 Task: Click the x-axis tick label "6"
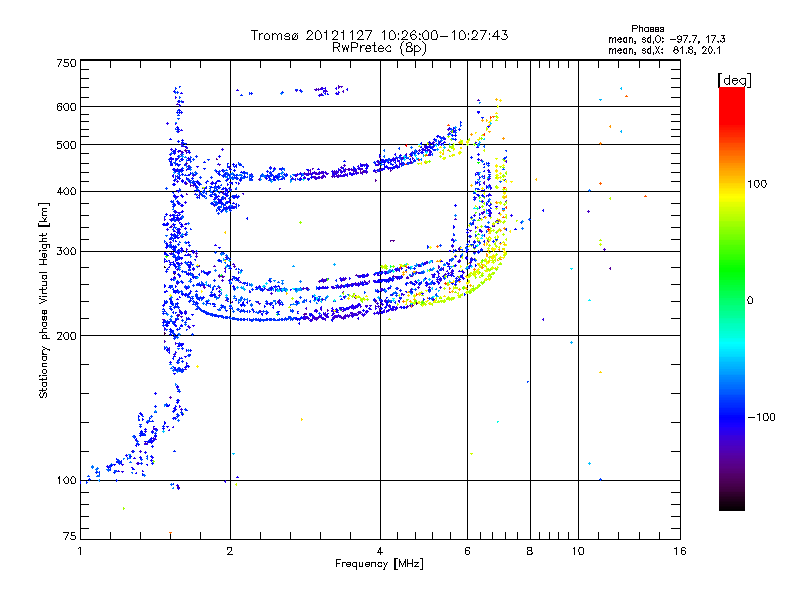(x=467, y=551)
